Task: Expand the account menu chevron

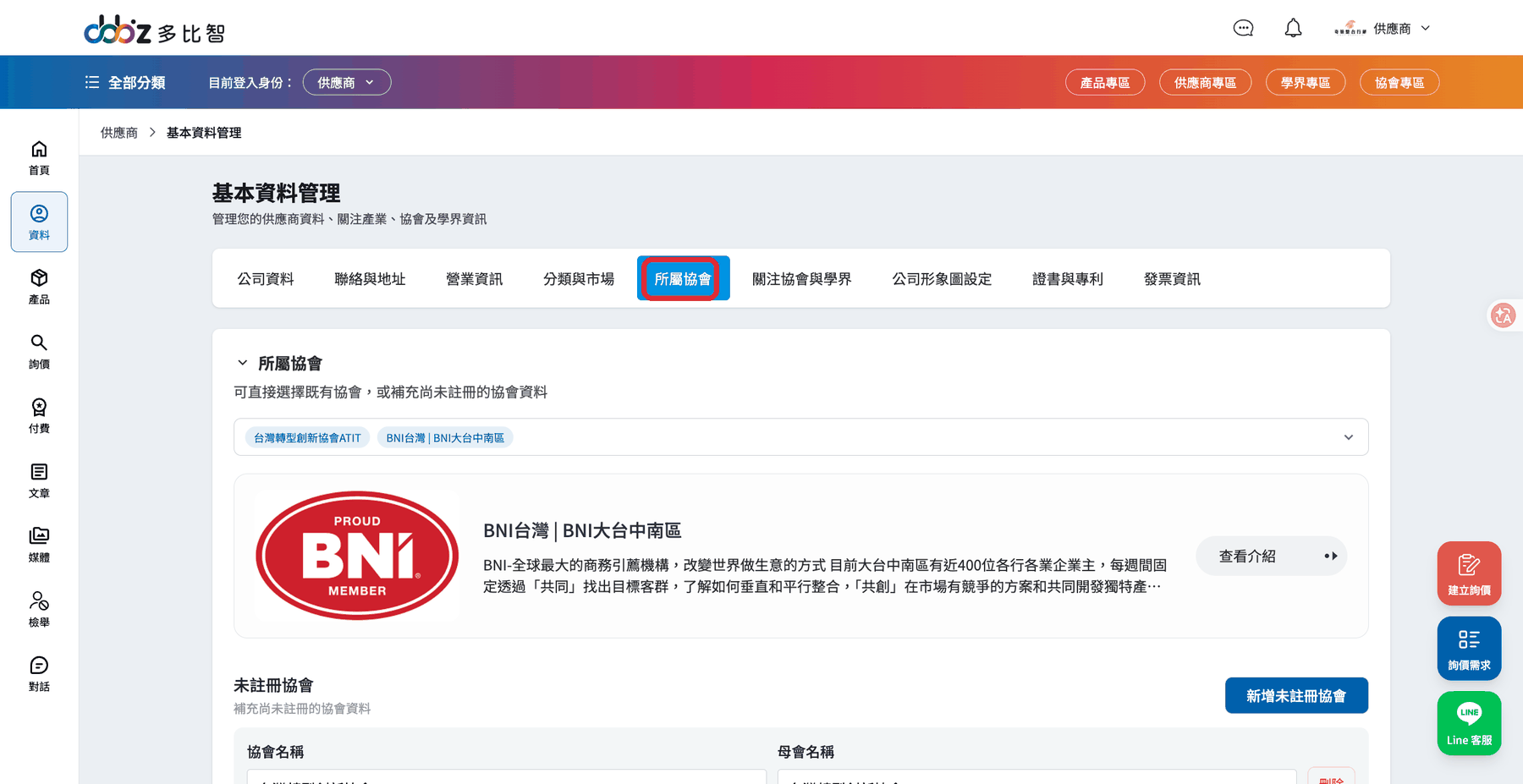Action: 1426,28
